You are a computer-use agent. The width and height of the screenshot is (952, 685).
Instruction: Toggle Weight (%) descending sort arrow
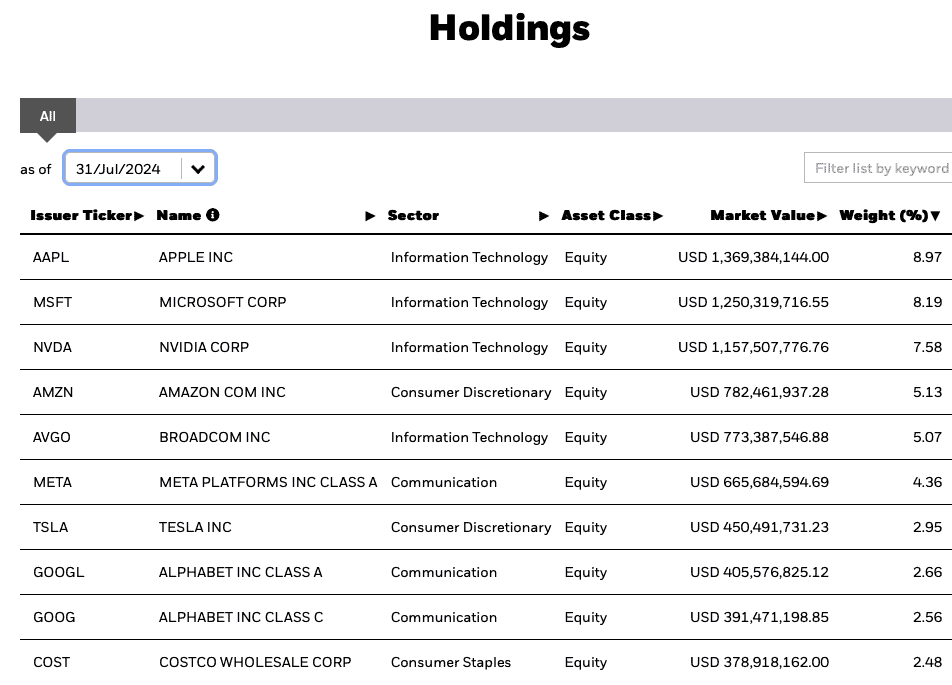pyautogui.click(x=935, y=216)
